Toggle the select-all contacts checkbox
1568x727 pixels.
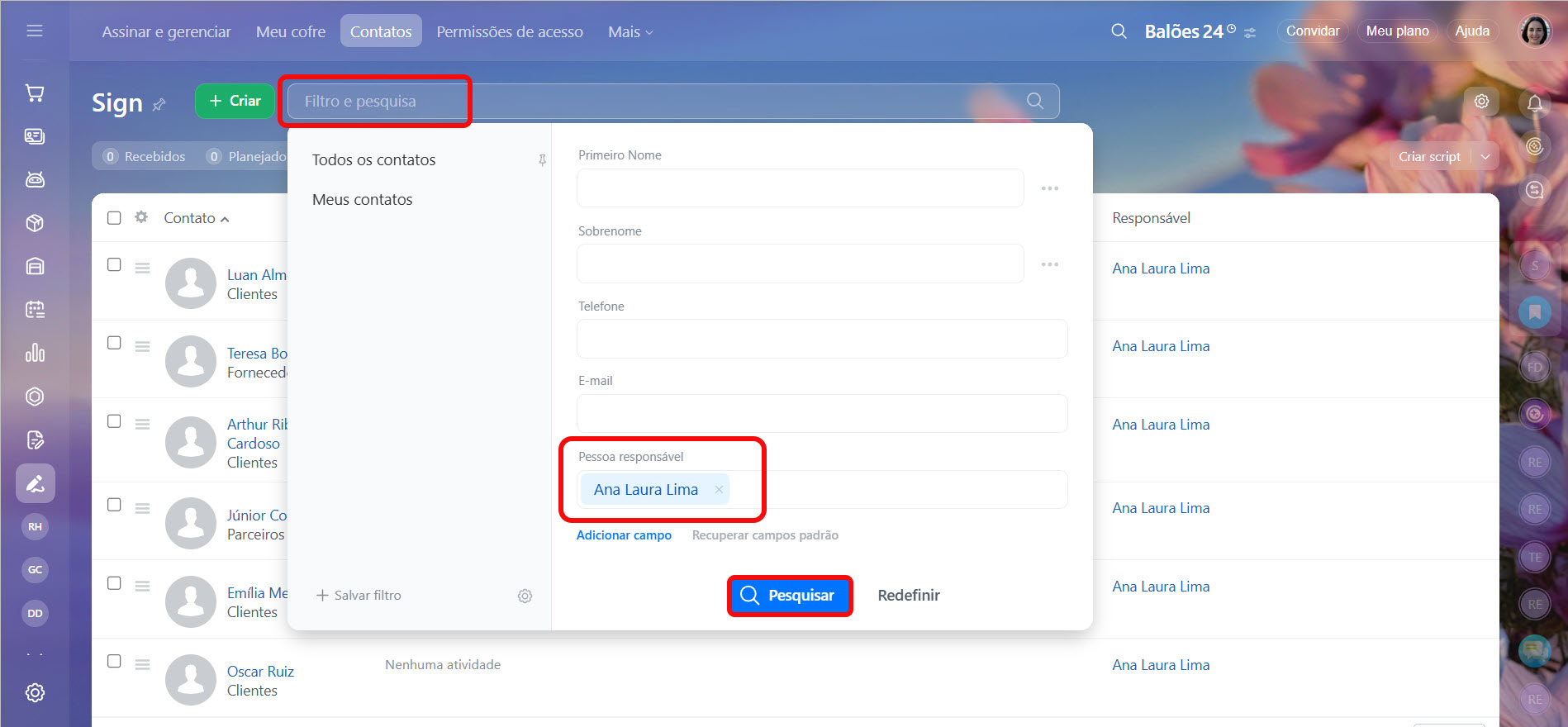114,217
